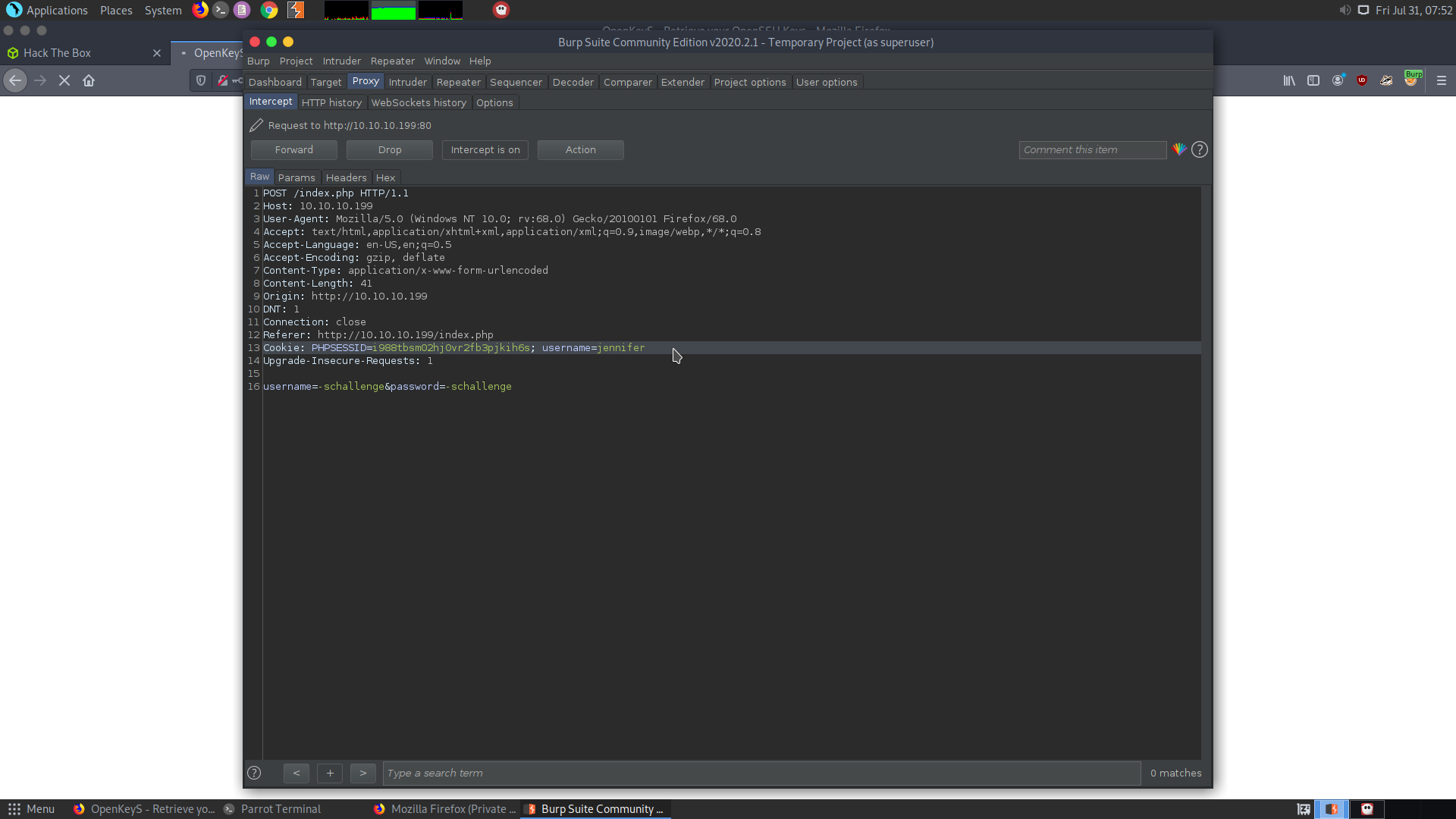Click the highlight color picker icon
Viewport: 1456px width, 819px height.
(1179, 149)
